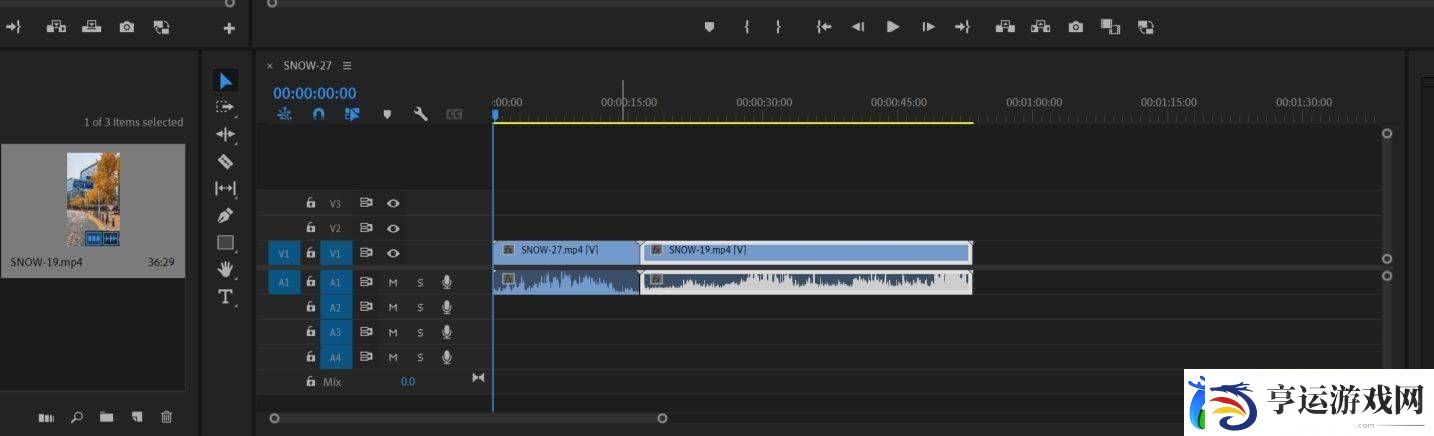Select the SNOW-27.mp4 video clip
The width and height of the screenshot is (1434, 436).
tap(566, 252)
